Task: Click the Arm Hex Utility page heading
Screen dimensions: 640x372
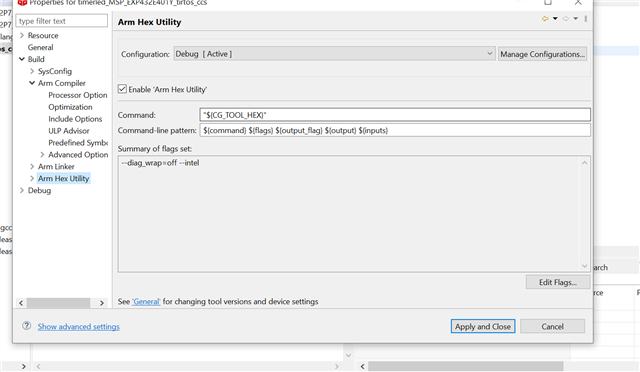Action: point(149,22)
